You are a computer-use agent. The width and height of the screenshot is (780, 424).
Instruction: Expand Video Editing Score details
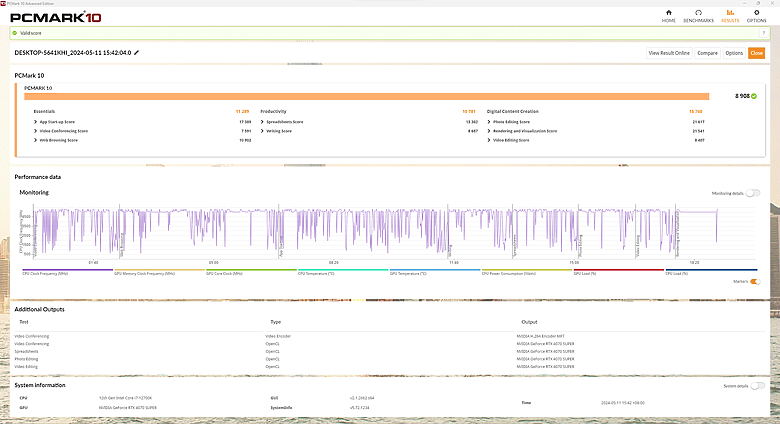[489, 140]
